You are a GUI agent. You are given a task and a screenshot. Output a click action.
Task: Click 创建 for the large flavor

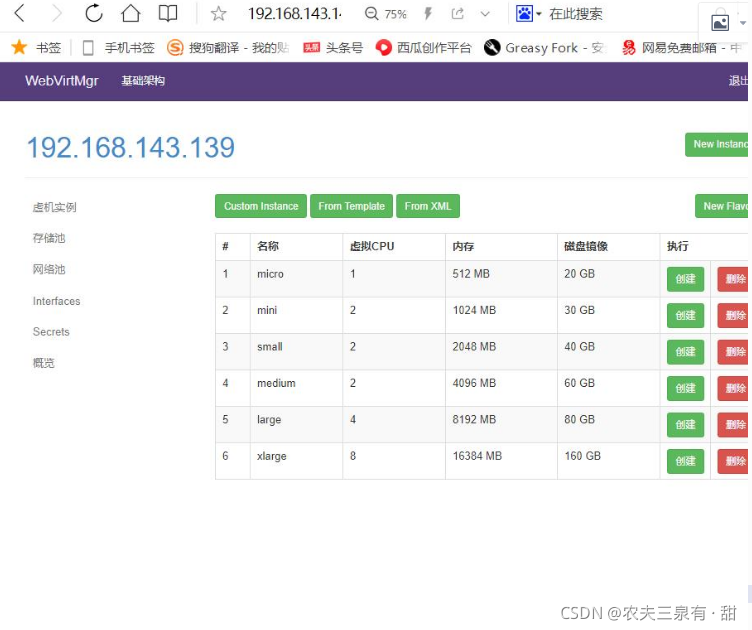tap(685, 425)
